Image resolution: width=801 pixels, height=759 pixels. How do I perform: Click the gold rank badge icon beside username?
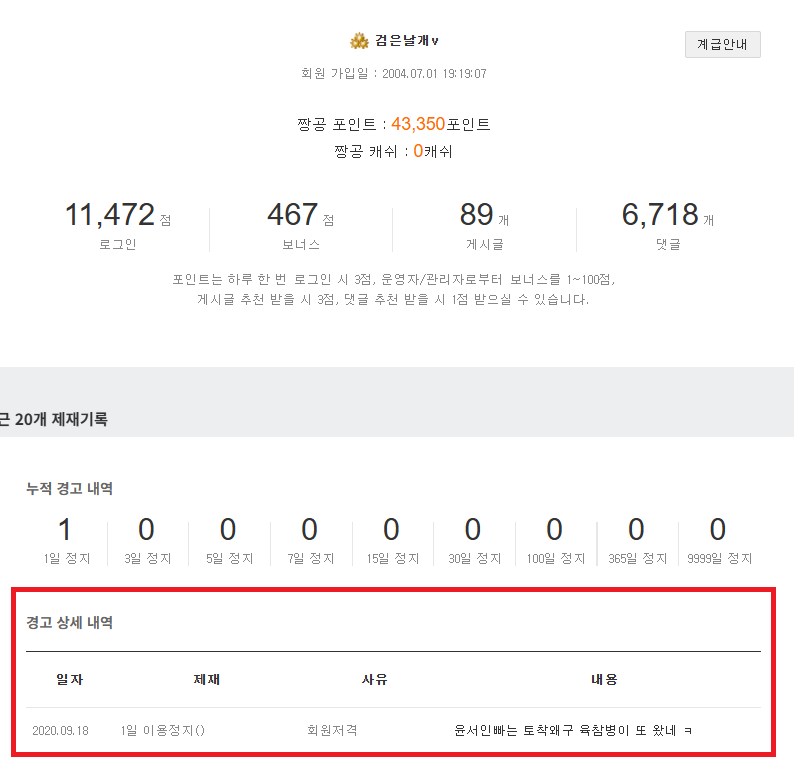tap(359, 41)
